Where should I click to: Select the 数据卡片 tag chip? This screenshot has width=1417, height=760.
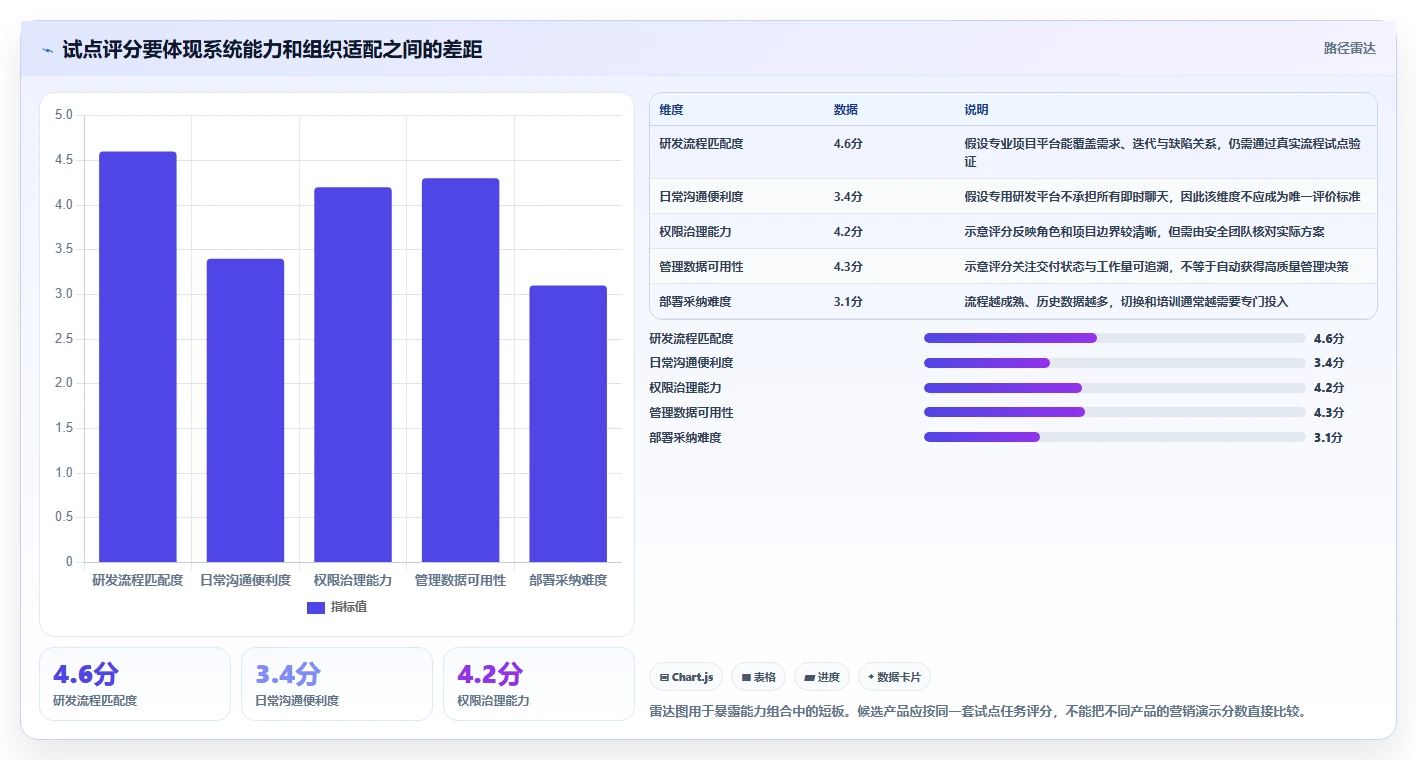[x=894, y=677]
